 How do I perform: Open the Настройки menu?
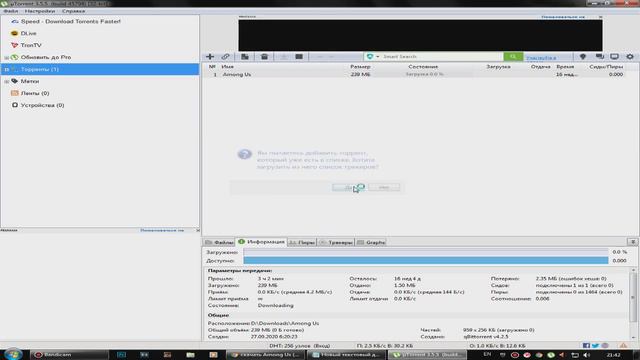tap(40, 11)
